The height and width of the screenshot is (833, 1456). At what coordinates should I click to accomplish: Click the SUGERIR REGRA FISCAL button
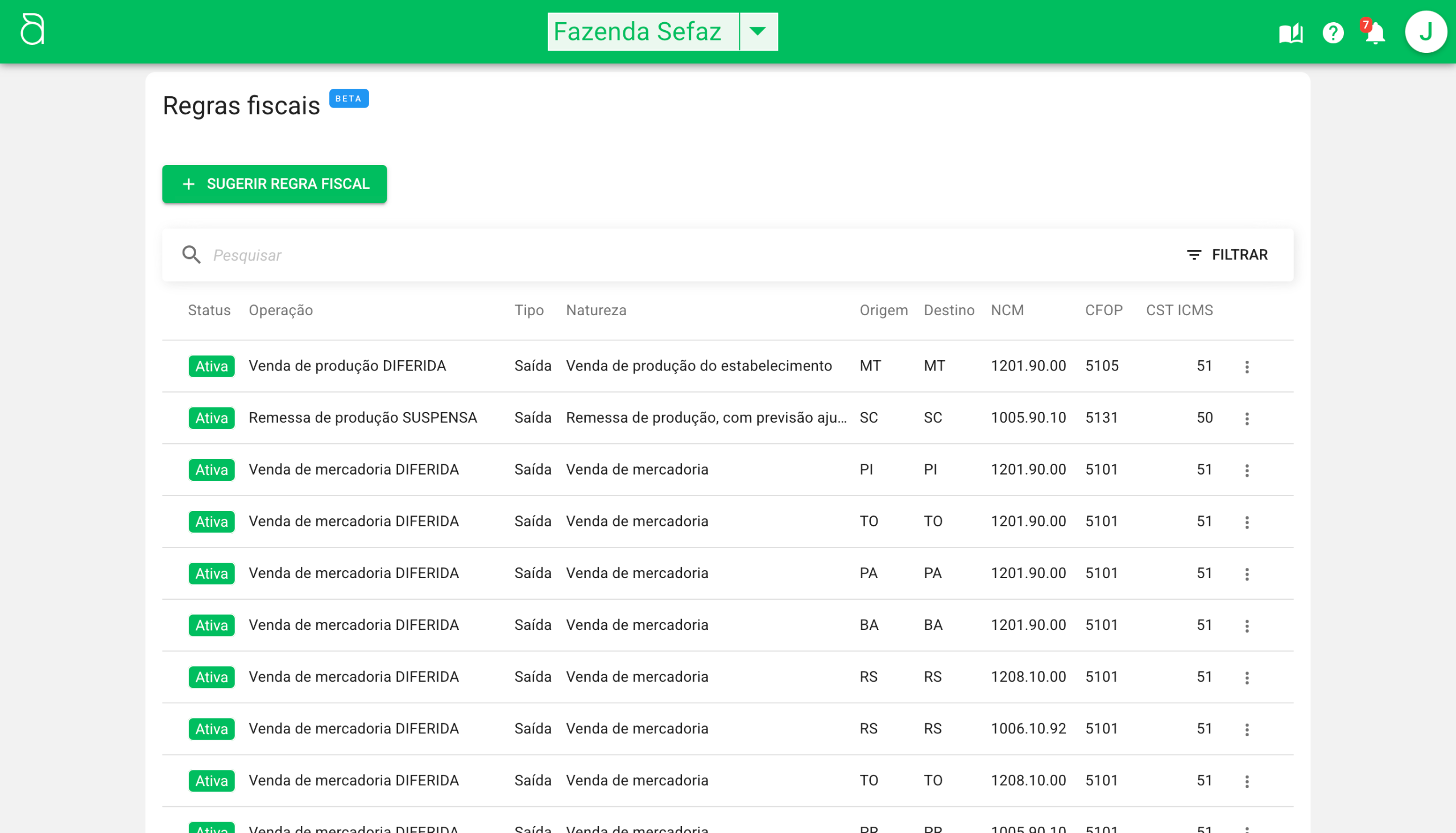point(274,184)
